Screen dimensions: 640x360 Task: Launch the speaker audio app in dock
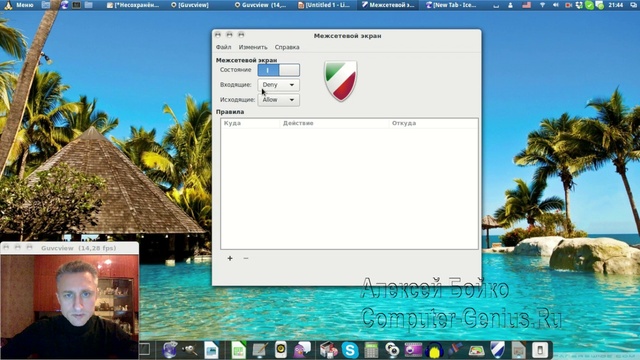click(x=280, y=350)
